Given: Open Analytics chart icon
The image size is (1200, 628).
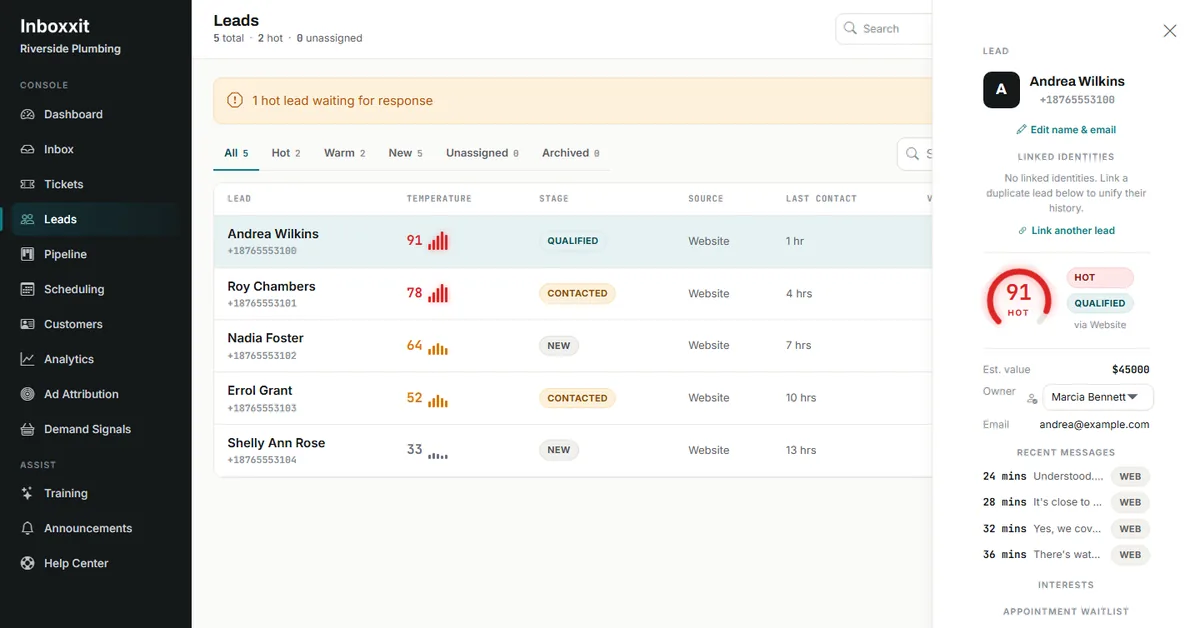Looking at the screenshot, I should (28, 359).
